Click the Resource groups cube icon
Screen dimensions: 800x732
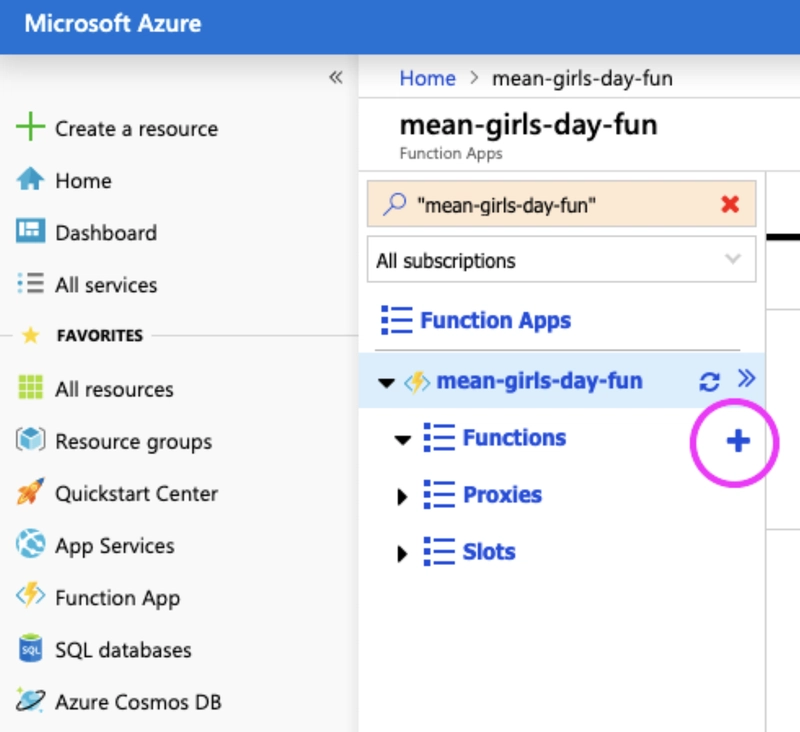(x=30, y=440)
